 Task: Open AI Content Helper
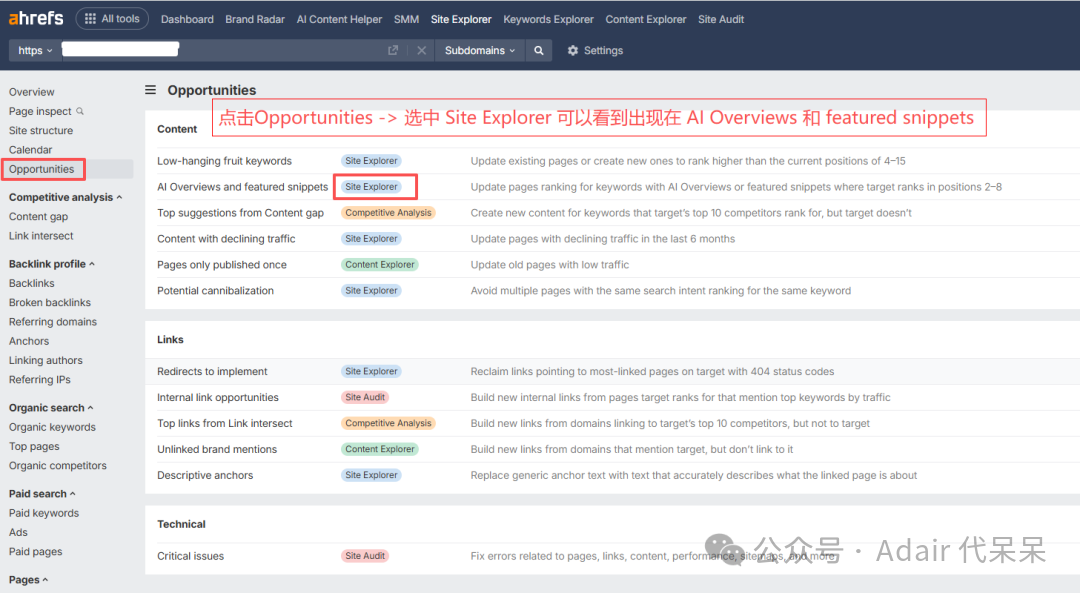click(x=340, y=19)
